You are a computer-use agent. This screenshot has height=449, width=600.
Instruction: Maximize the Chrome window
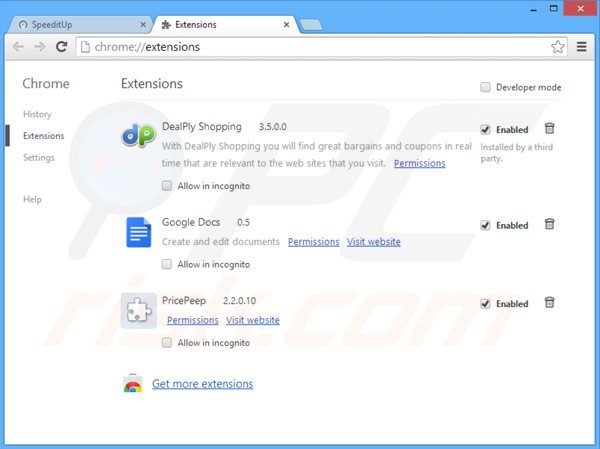(x=553, y=8)
